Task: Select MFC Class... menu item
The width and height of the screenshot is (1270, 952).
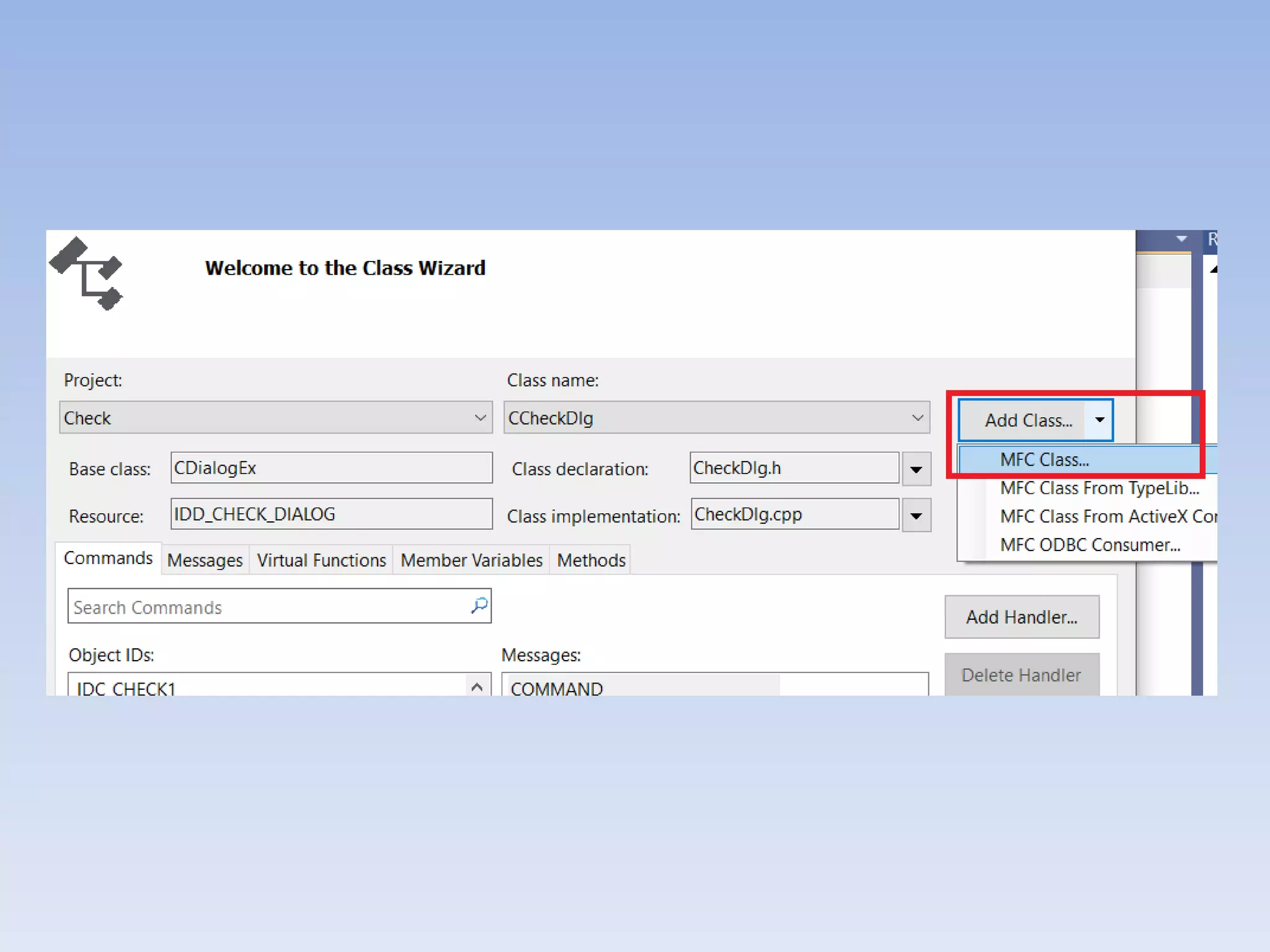Action: [1044, 460]
